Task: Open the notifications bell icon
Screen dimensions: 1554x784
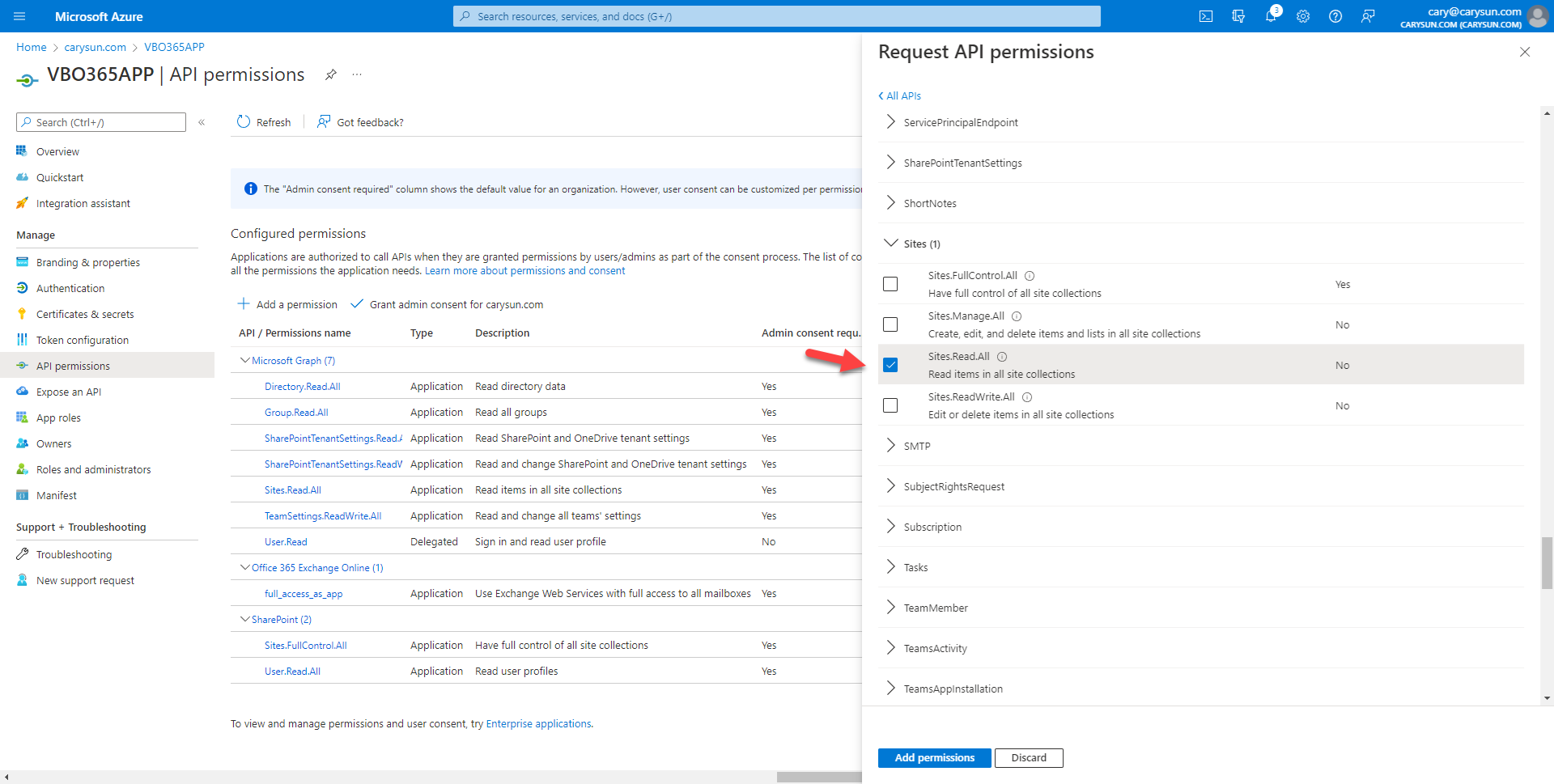Action: click(1271, 16)
